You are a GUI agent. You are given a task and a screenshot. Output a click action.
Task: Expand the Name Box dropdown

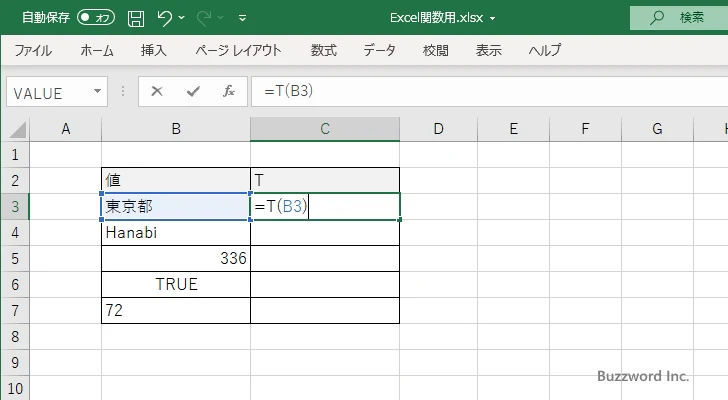98,92
